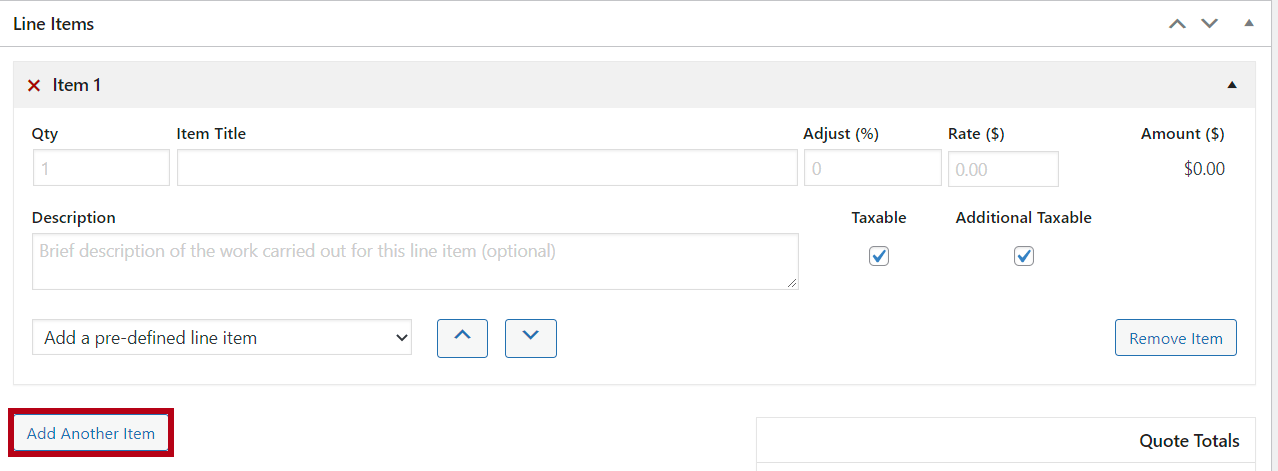Click the Item 1 header title
The image size is (1278, 471).
[77, 85]
